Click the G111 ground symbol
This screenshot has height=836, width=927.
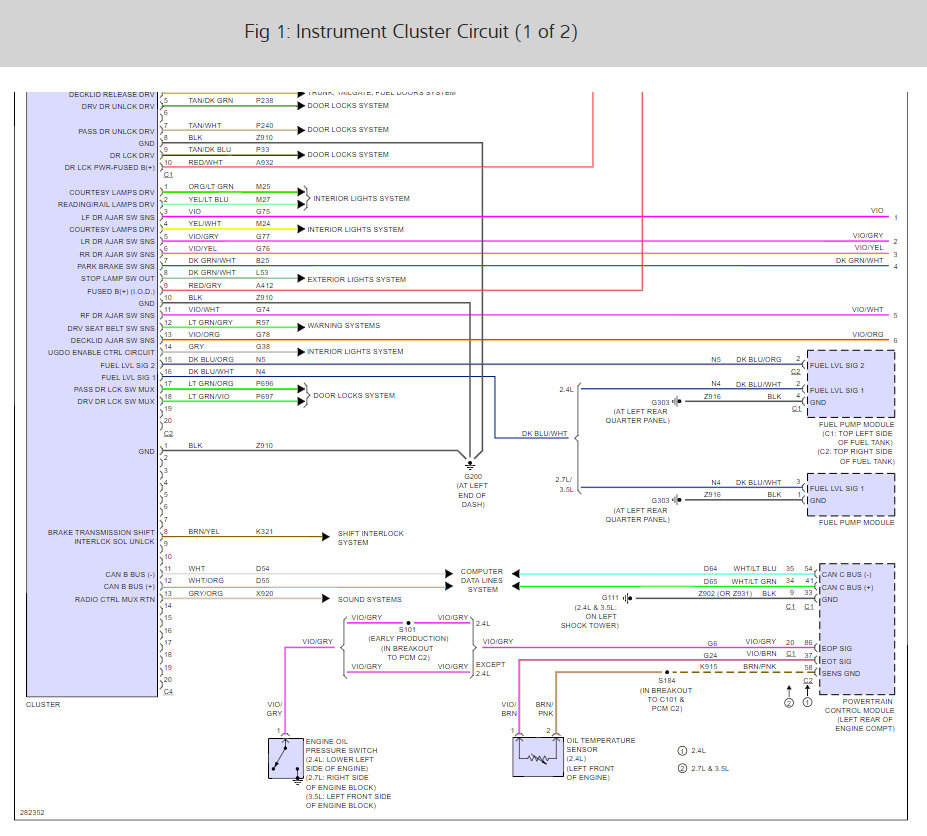point(627,598)
